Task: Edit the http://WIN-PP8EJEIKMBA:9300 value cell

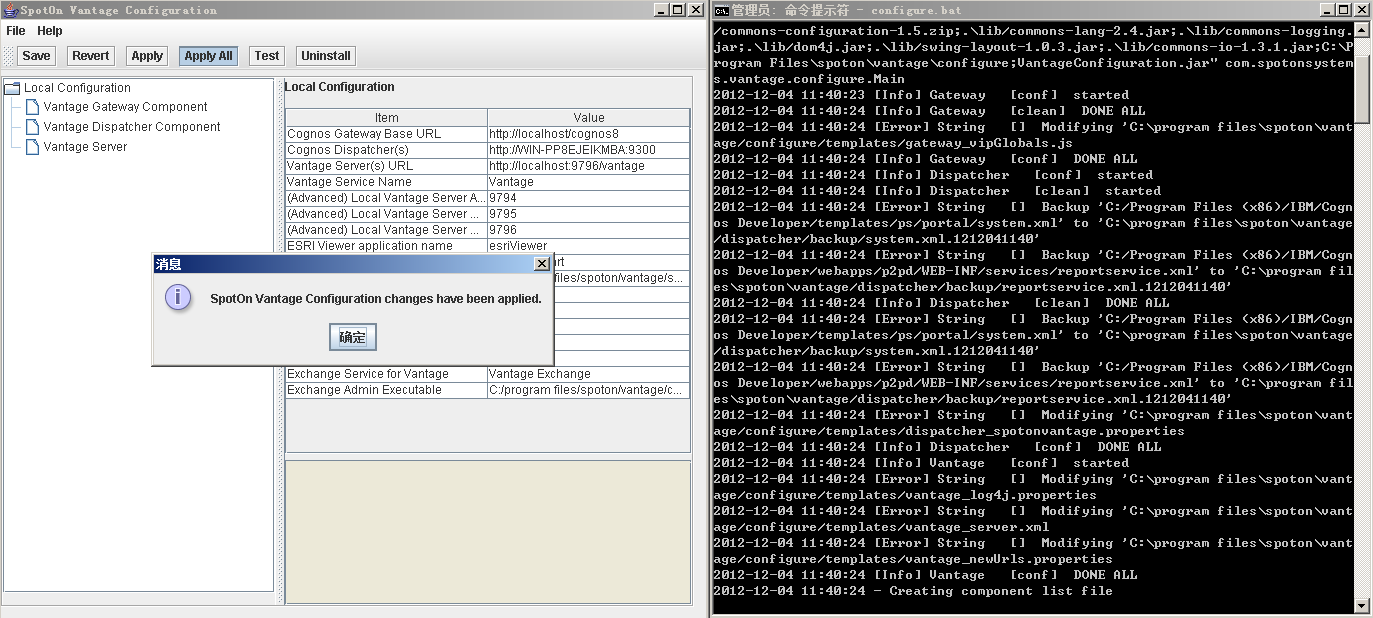Action: [589, 150]
